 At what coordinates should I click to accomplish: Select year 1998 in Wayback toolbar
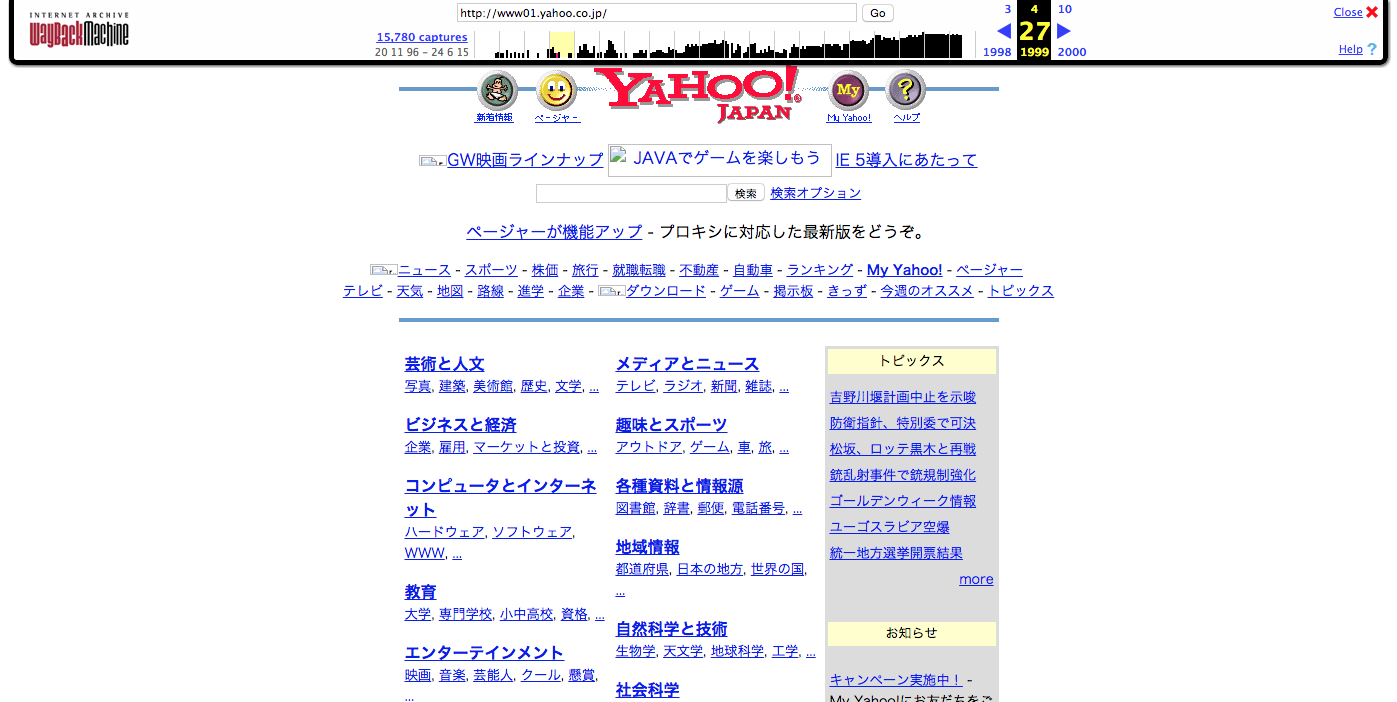pos(997,52)
